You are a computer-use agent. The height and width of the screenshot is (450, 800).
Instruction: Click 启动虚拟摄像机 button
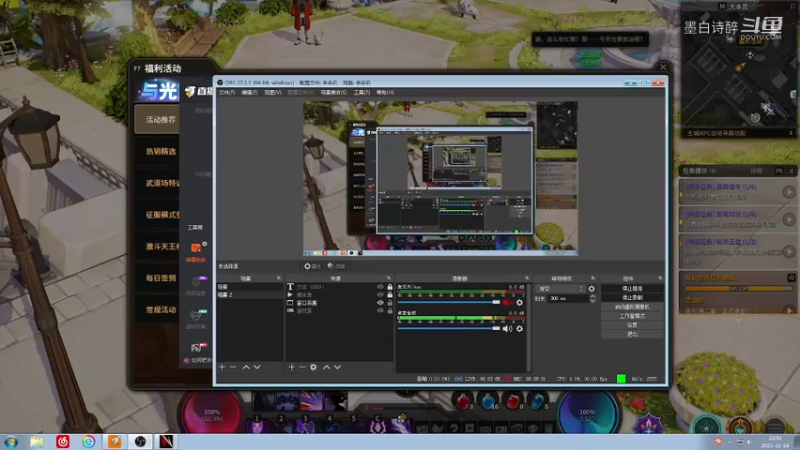632,307
